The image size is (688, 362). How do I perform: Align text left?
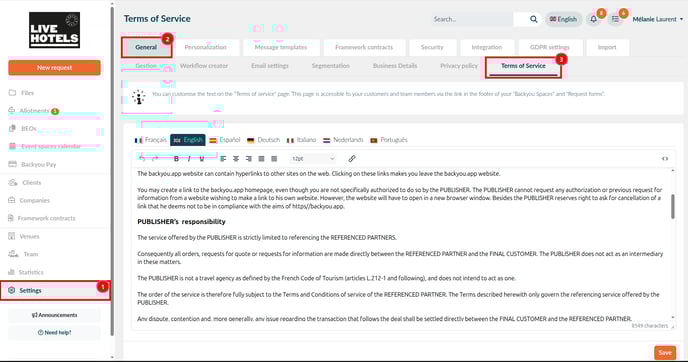(223, 159)
